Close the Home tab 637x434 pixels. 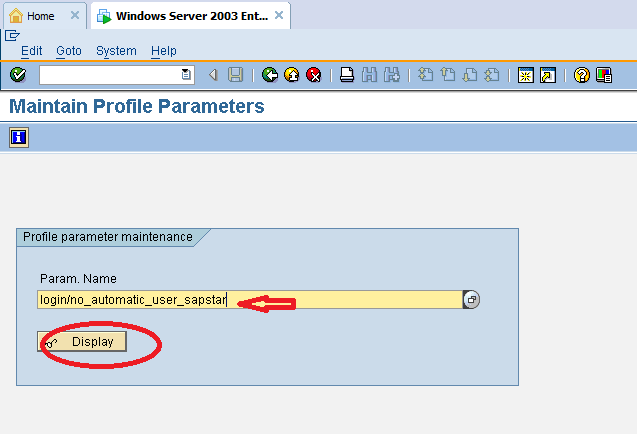point(75,15)
